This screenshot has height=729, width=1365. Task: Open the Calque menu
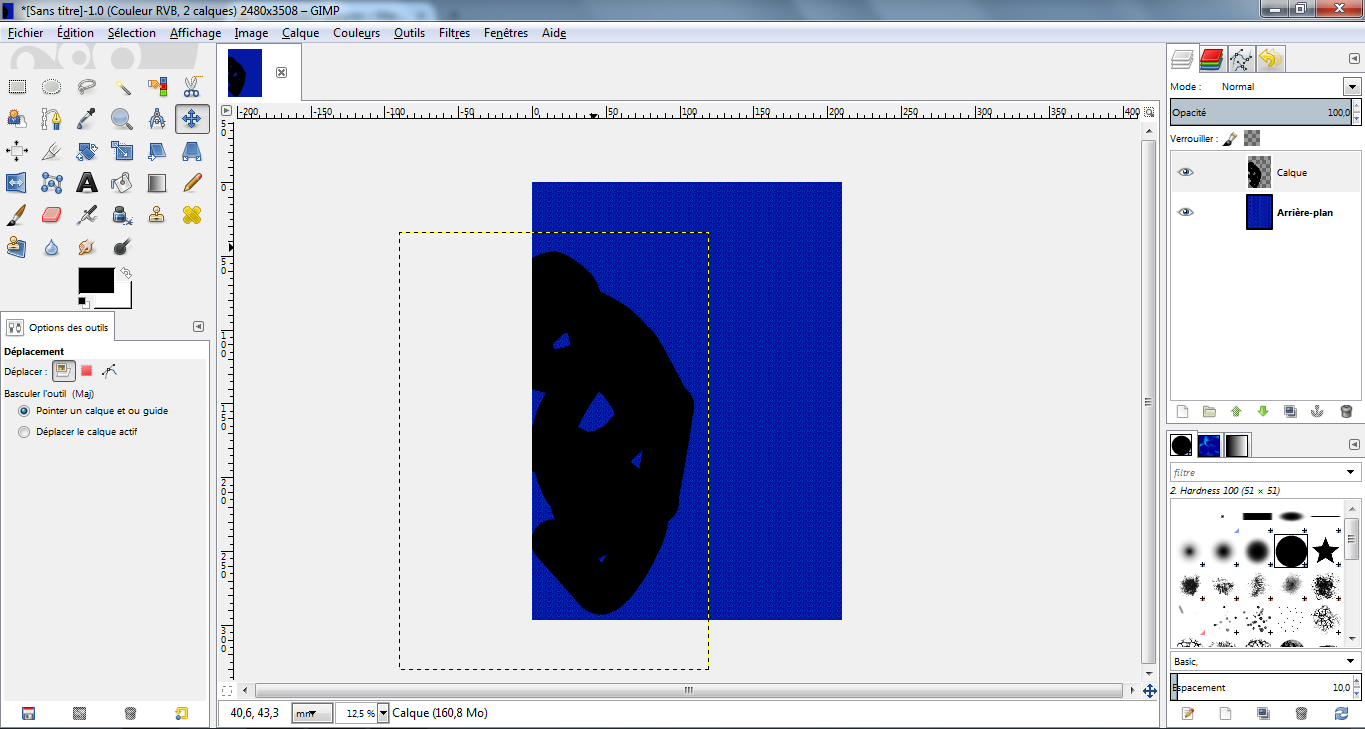300,33
